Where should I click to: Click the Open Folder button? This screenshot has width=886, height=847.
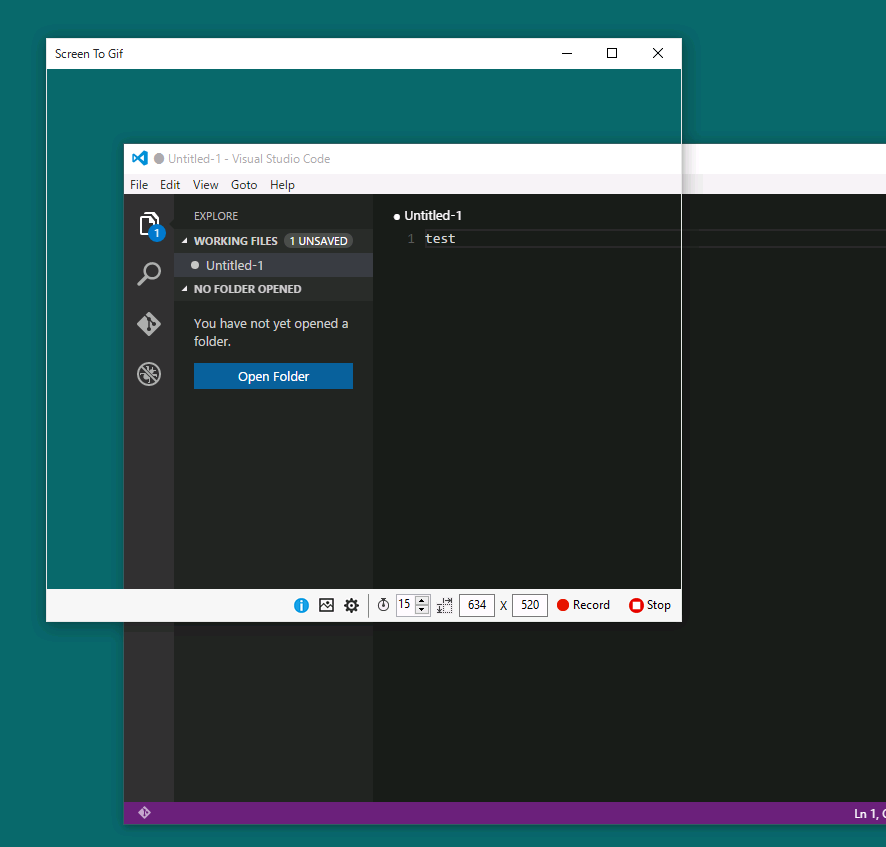273,376
